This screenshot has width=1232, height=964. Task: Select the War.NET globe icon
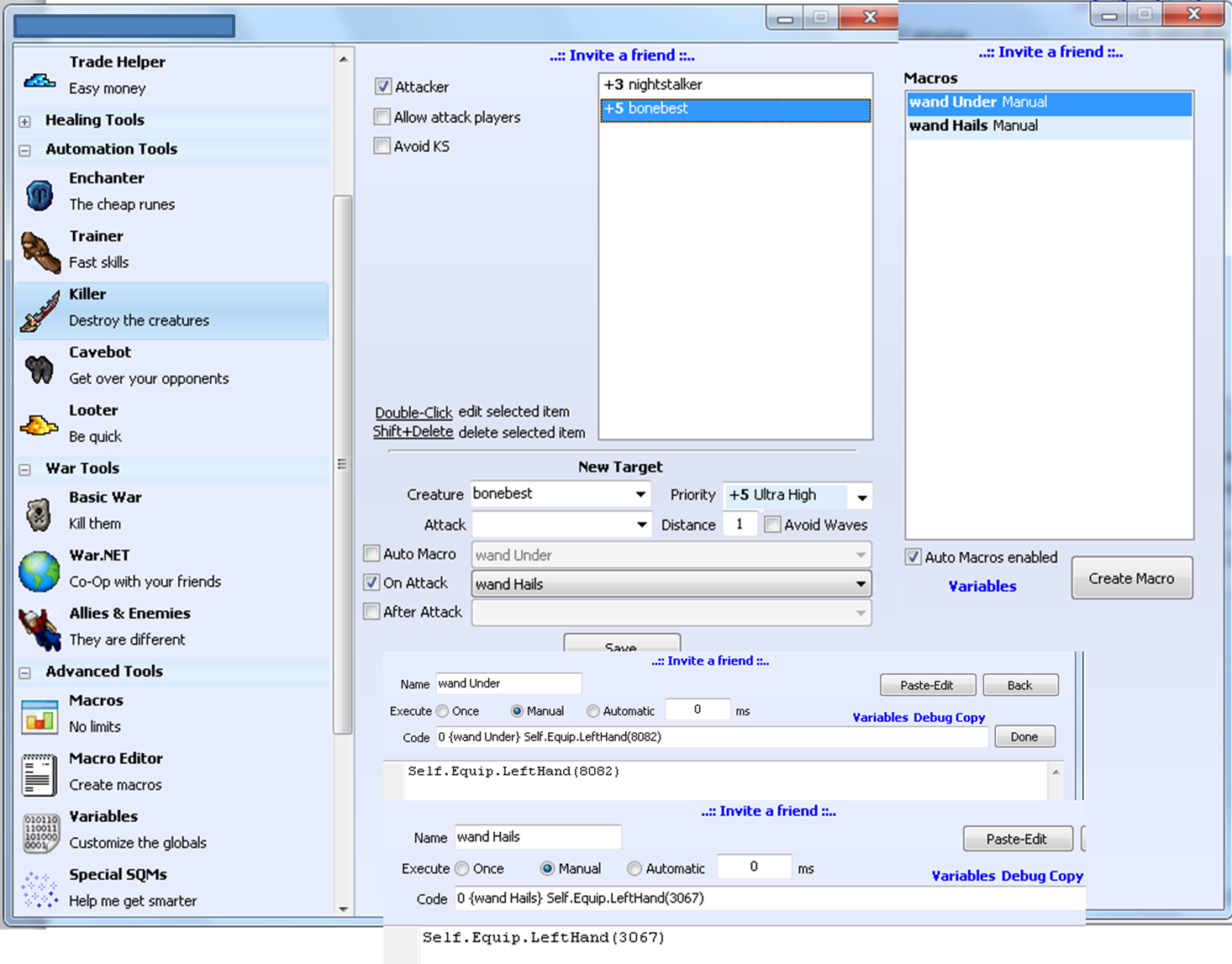coord(39,572)
